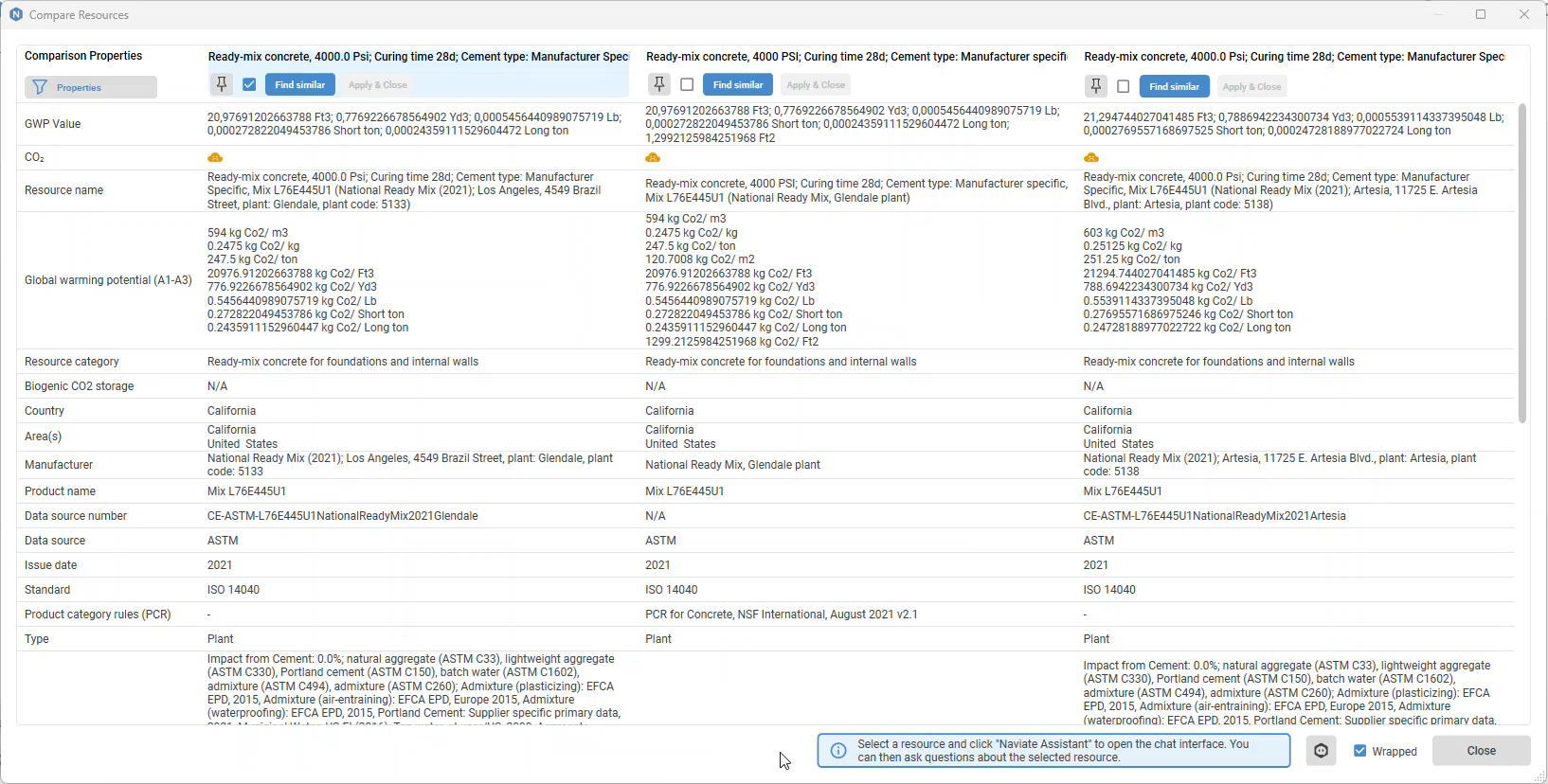Click the info icon in the assistant hint message

pyautogui.click(x=837, y=751)
